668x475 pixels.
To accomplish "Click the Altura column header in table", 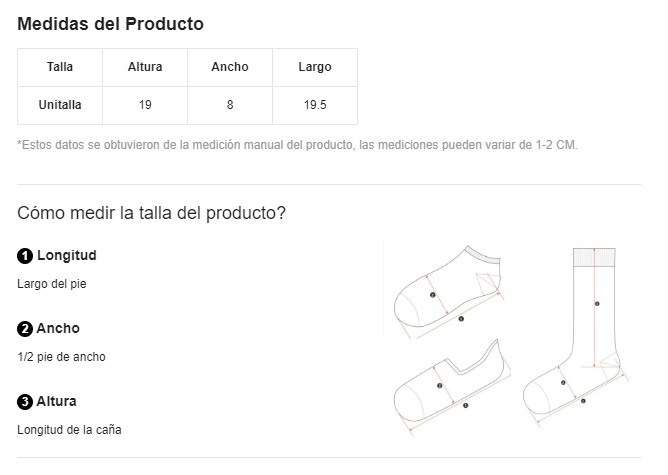I will tap(145, 68).
